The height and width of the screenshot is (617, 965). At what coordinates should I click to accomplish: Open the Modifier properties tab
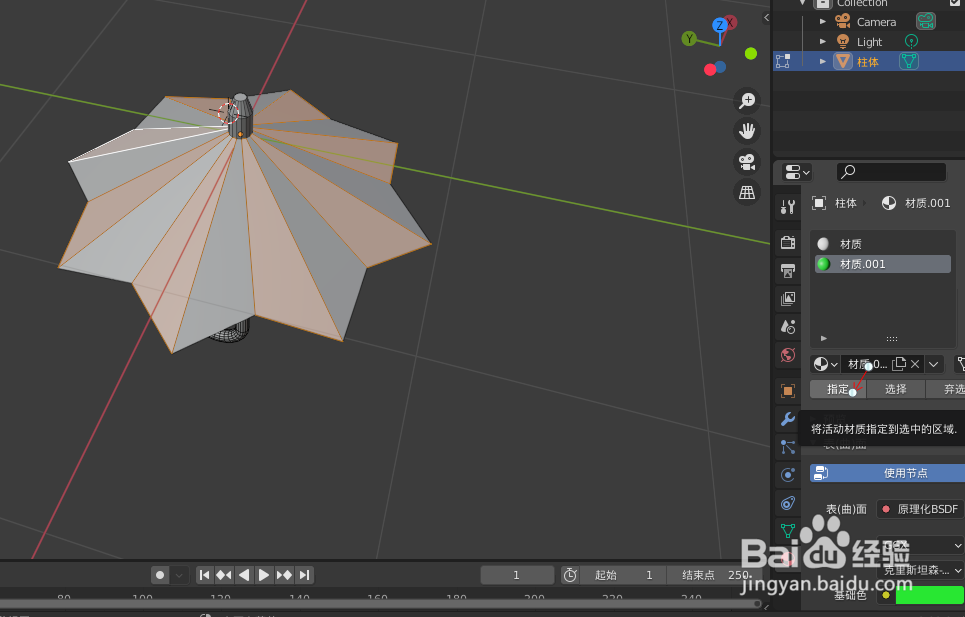(x=787, y=418)
